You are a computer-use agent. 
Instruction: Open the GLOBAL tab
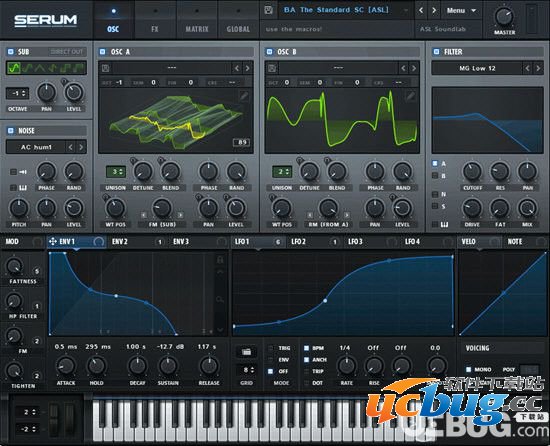point(238,21)
